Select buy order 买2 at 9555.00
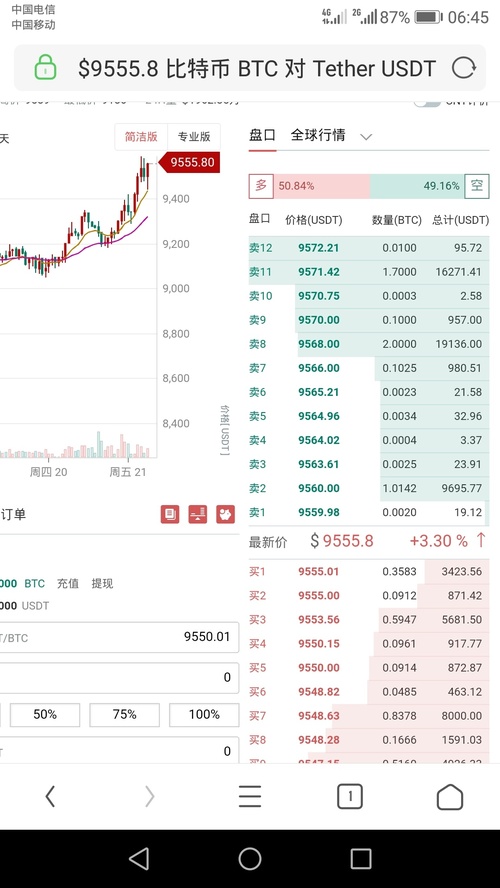Viewport: 500px width, 888px height. 369,596
